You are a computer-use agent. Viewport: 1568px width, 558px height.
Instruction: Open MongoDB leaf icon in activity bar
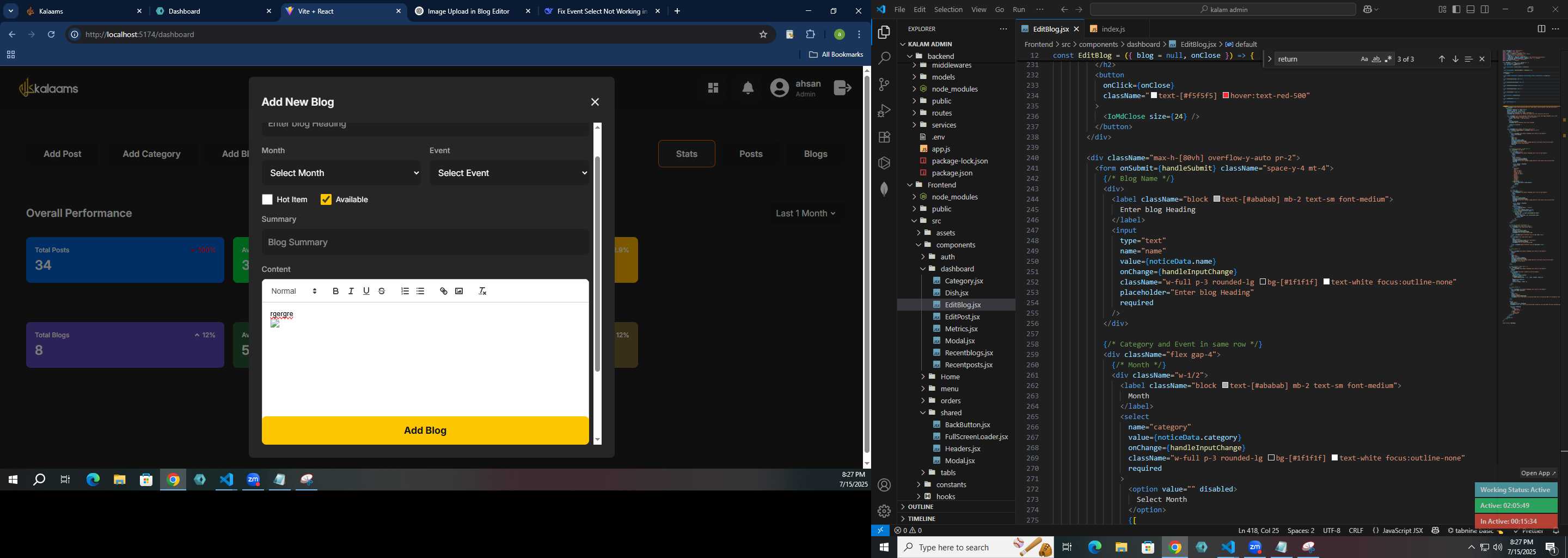(884, 189)
